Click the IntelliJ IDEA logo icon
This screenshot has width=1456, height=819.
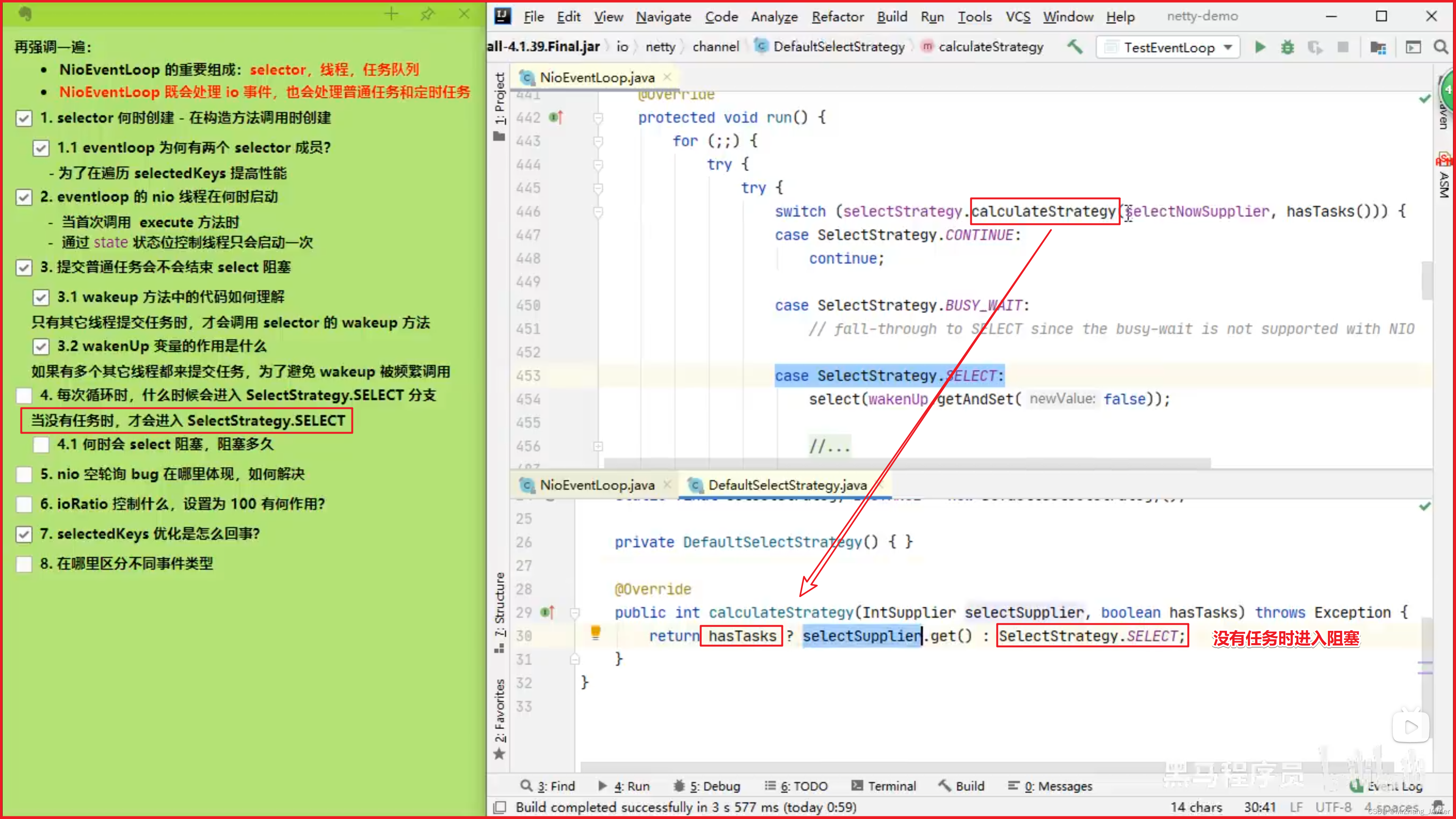502,16
